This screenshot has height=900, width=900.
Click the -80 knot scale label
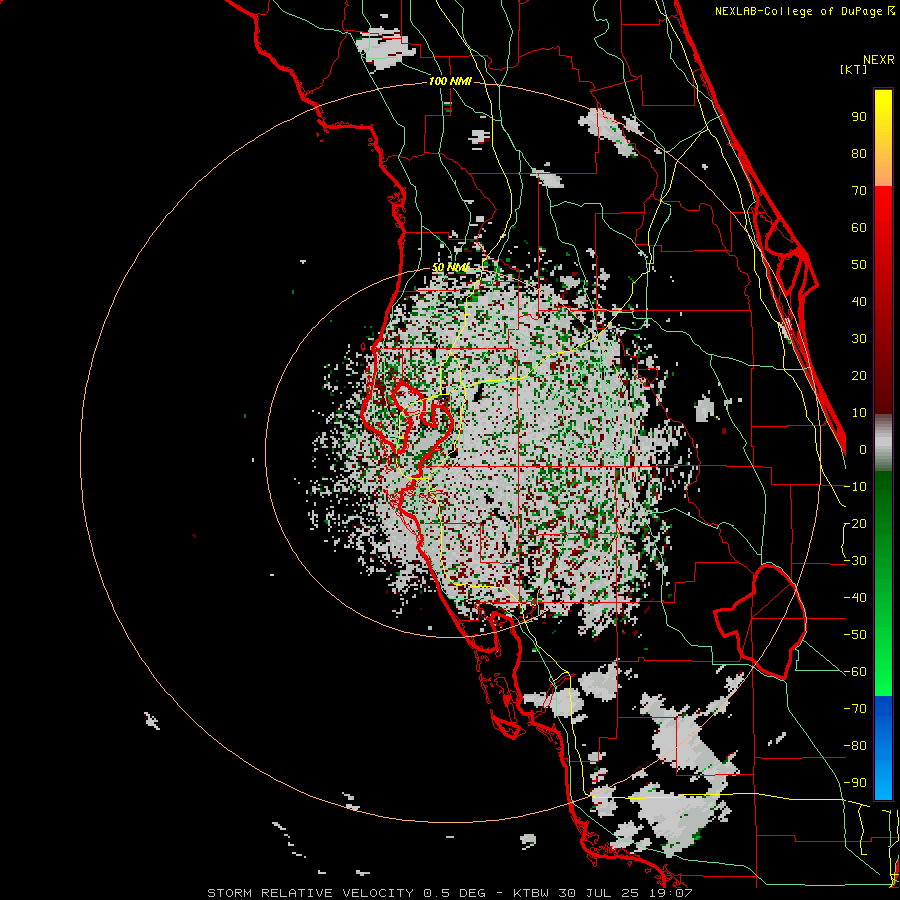coord(855,746)
